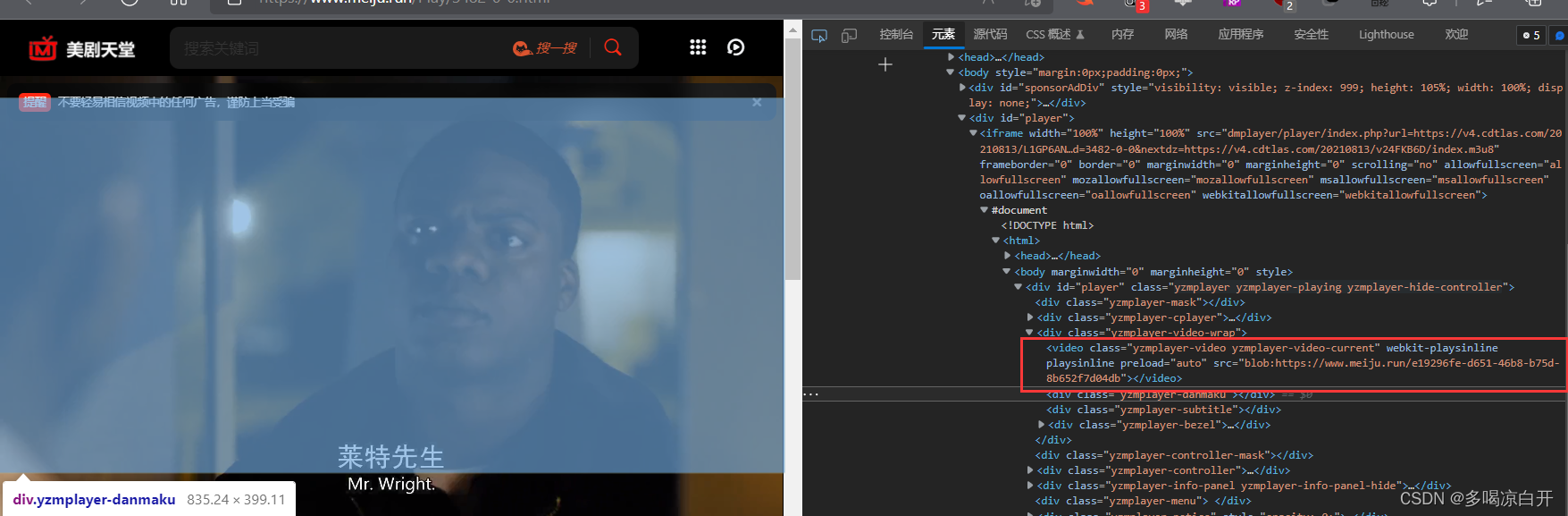The width and height of the screenshot is (1568, 516).
Task: Open the 源代码 tab
Action: click(x=990, y=35)
